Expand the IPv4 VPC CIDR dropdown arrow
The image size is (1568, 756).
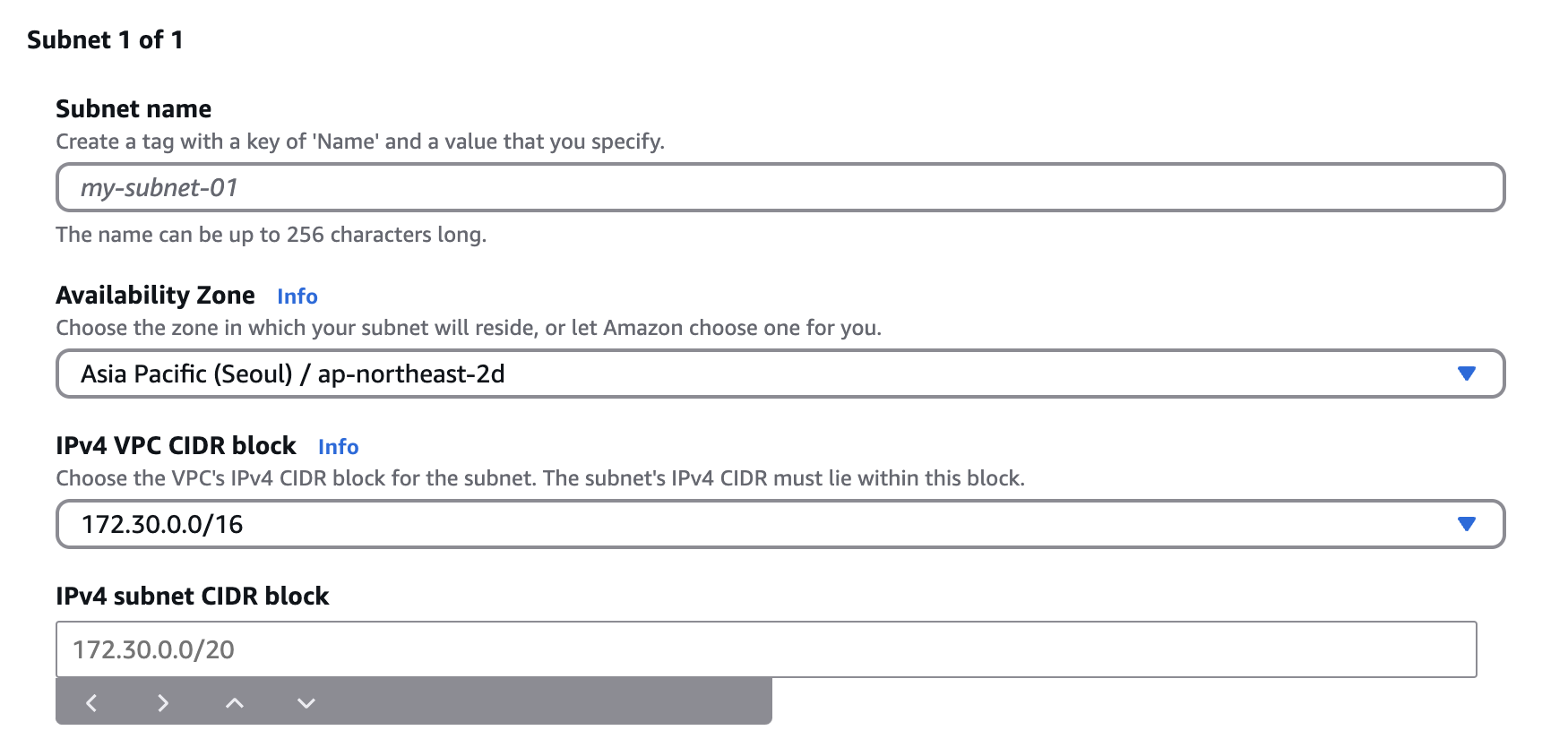pos(1467,524)
